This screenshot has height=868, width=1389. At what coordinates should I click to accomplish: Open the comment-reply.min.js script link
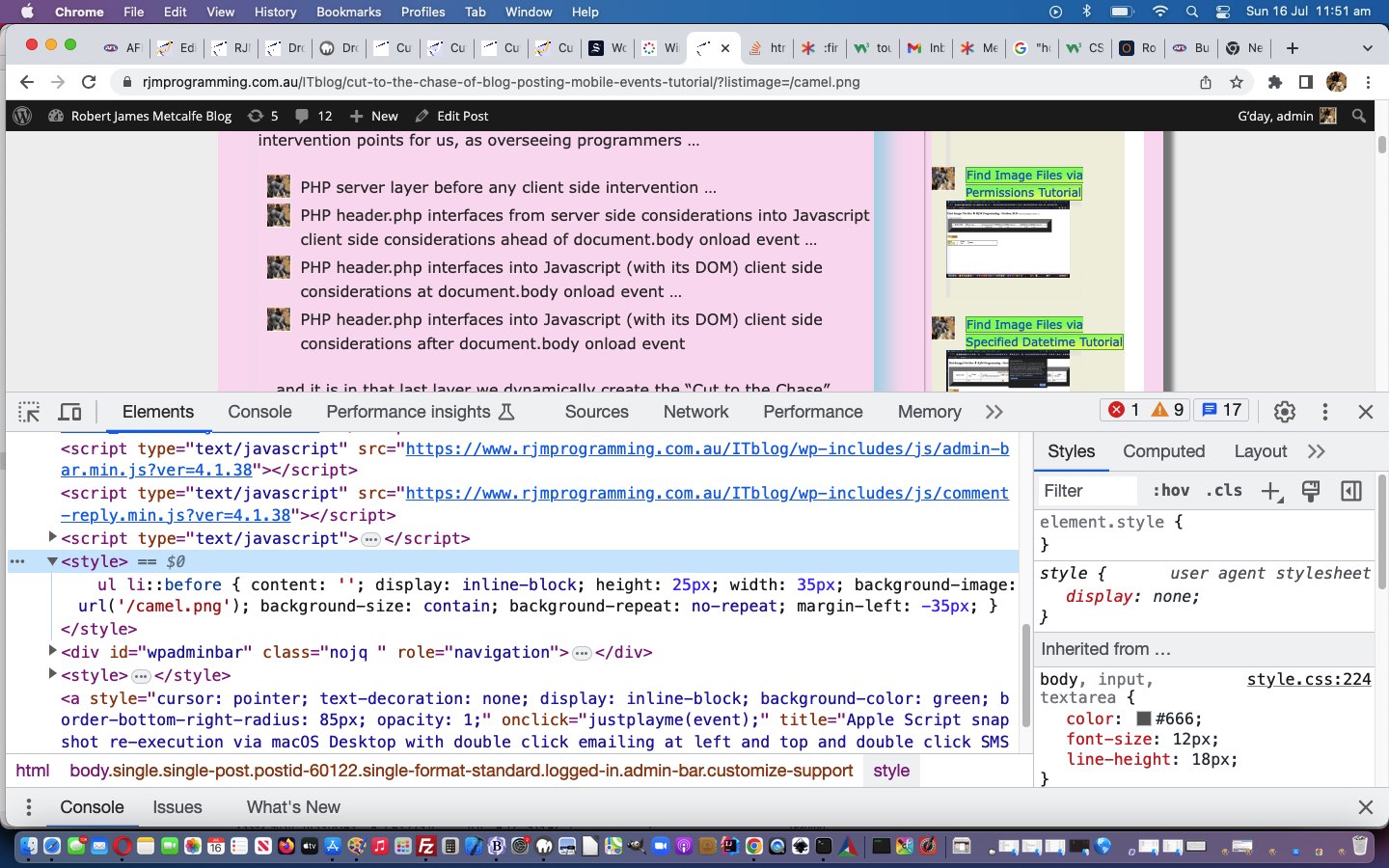pyautogui.click(x=707, y=493)
